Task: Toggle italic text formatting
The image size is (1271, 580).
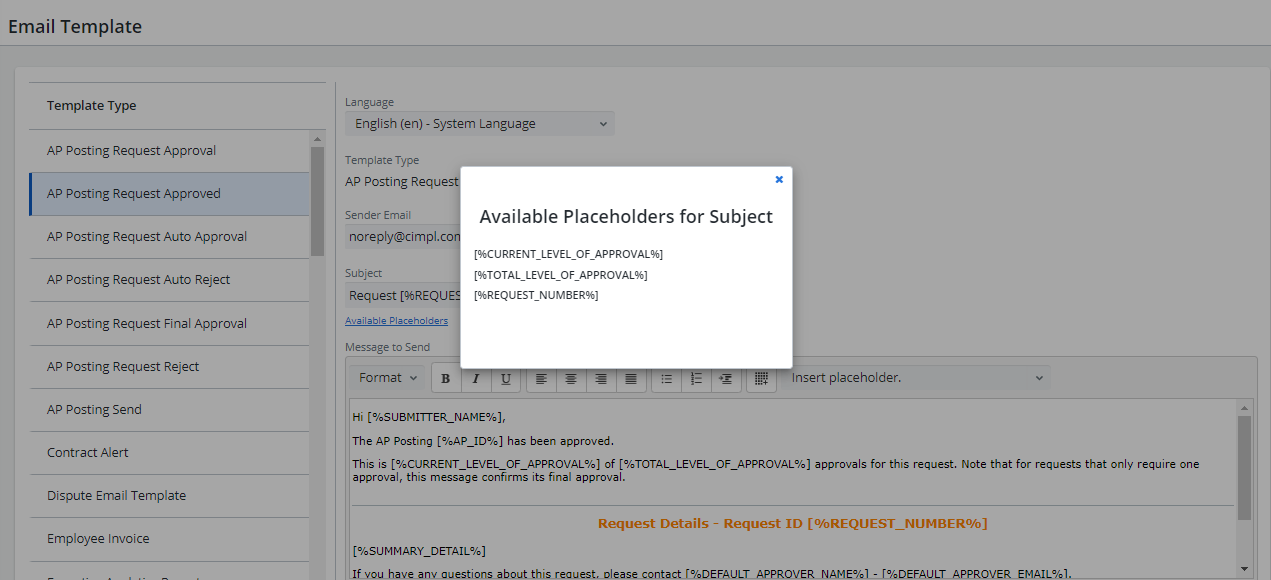Action: pyautogui.click(x=476, y=378)
